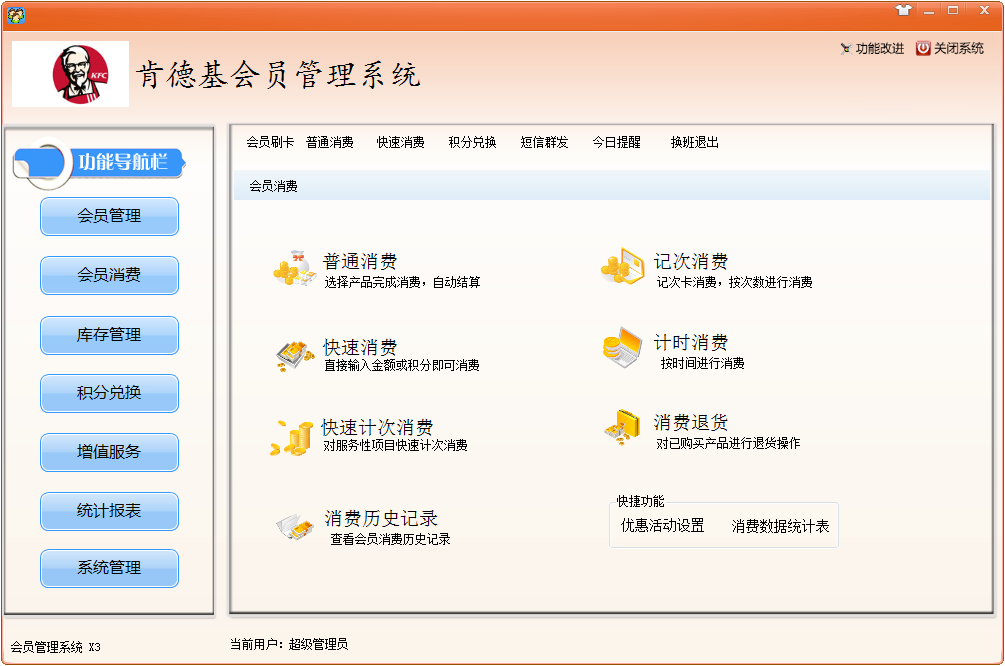Open 会员消费 in the sidebar
The image size is (1005, 666).
point(110,276)
